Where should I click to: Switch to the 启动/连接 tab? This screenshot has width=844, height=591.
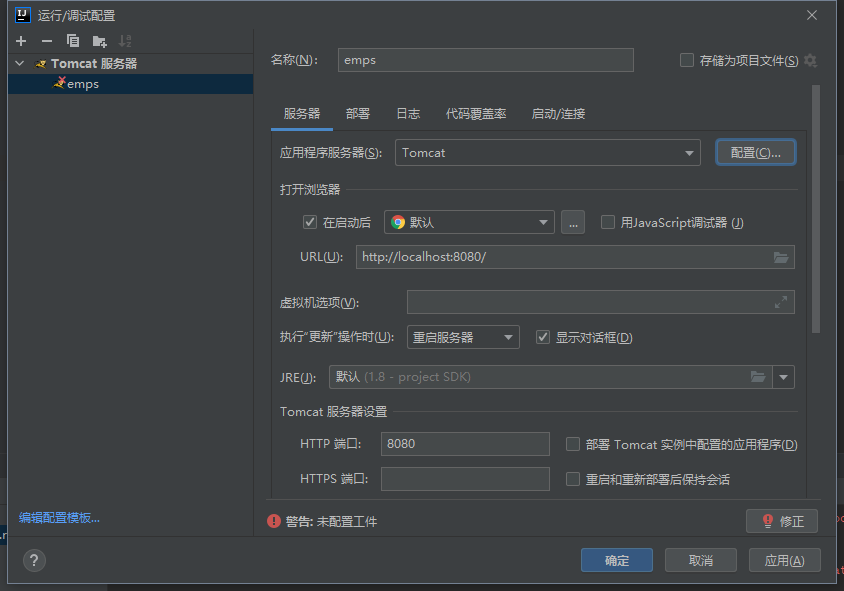(x=558, y=114)
